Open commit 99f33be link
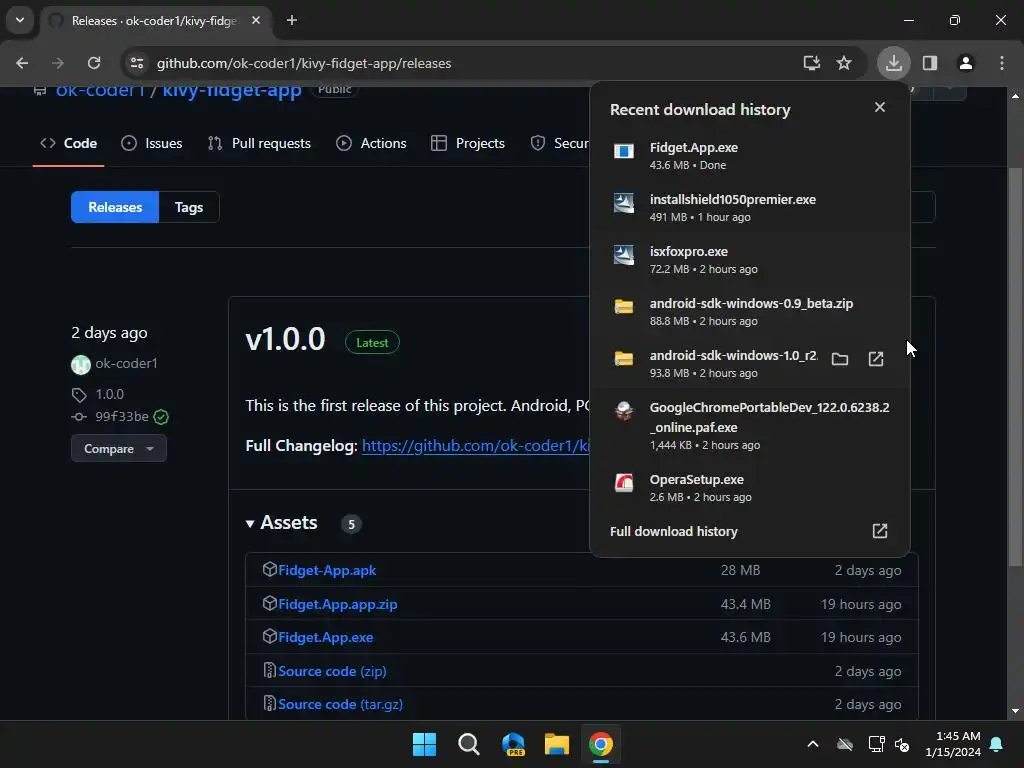Screen dimensions: 1024x768 (x=121, y=417)
